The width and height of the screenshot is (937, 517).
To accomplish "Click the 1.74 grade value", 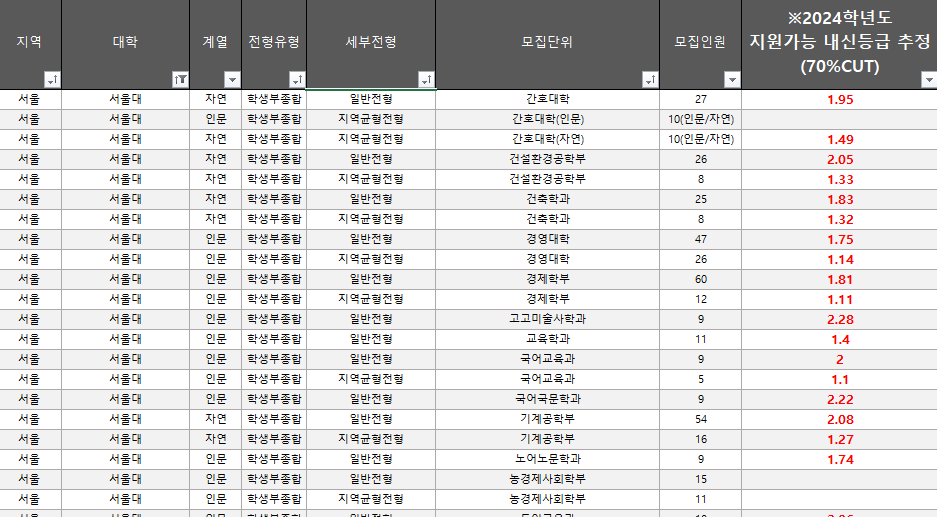I will pyautogui.click(x=840, y=460).
